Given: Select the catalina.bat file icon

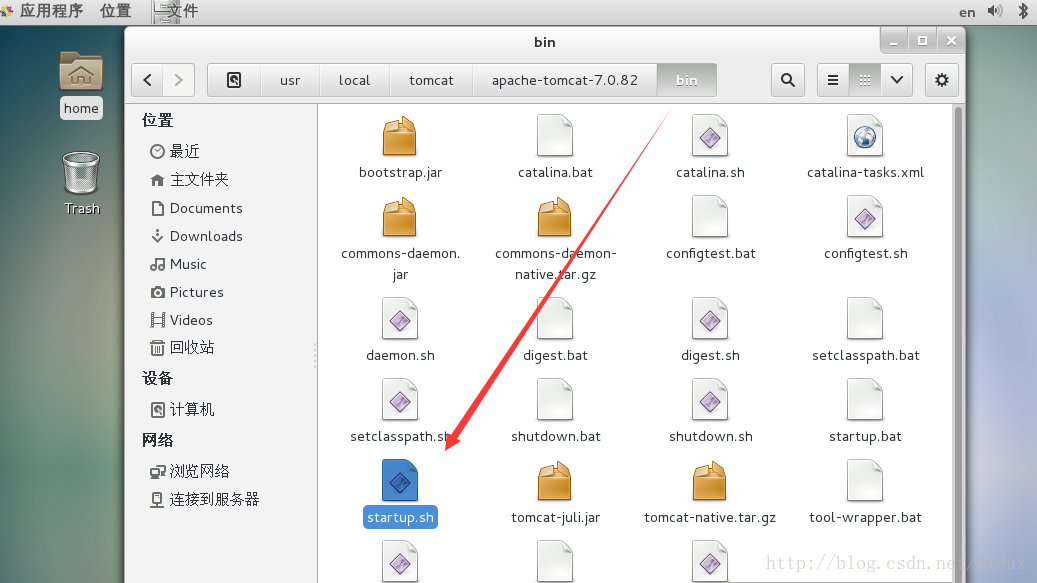Looking at the screenshot, I should pyautogui.click(x=555, y=136).
